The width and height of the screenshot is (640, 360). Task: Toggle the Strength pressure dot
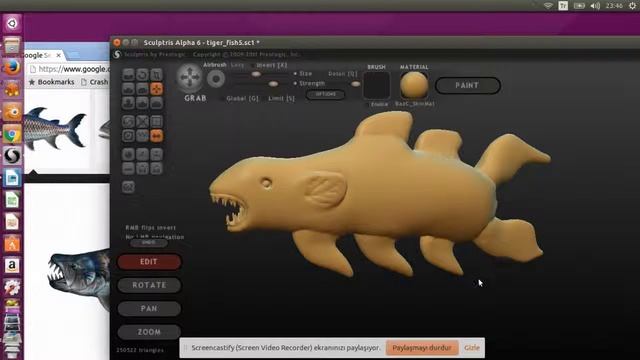pyautogui.click(x=295, y=83)
